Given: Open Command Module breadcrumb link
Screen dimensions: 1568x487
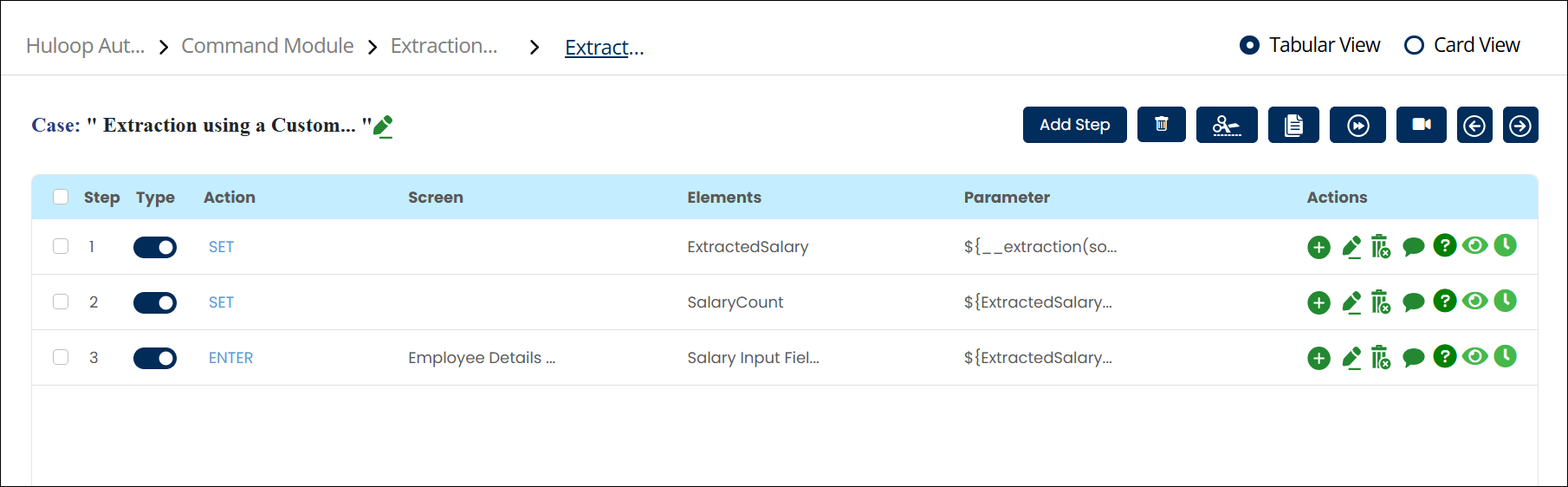Looking at the screenshot, I should [x=267, y=46].
